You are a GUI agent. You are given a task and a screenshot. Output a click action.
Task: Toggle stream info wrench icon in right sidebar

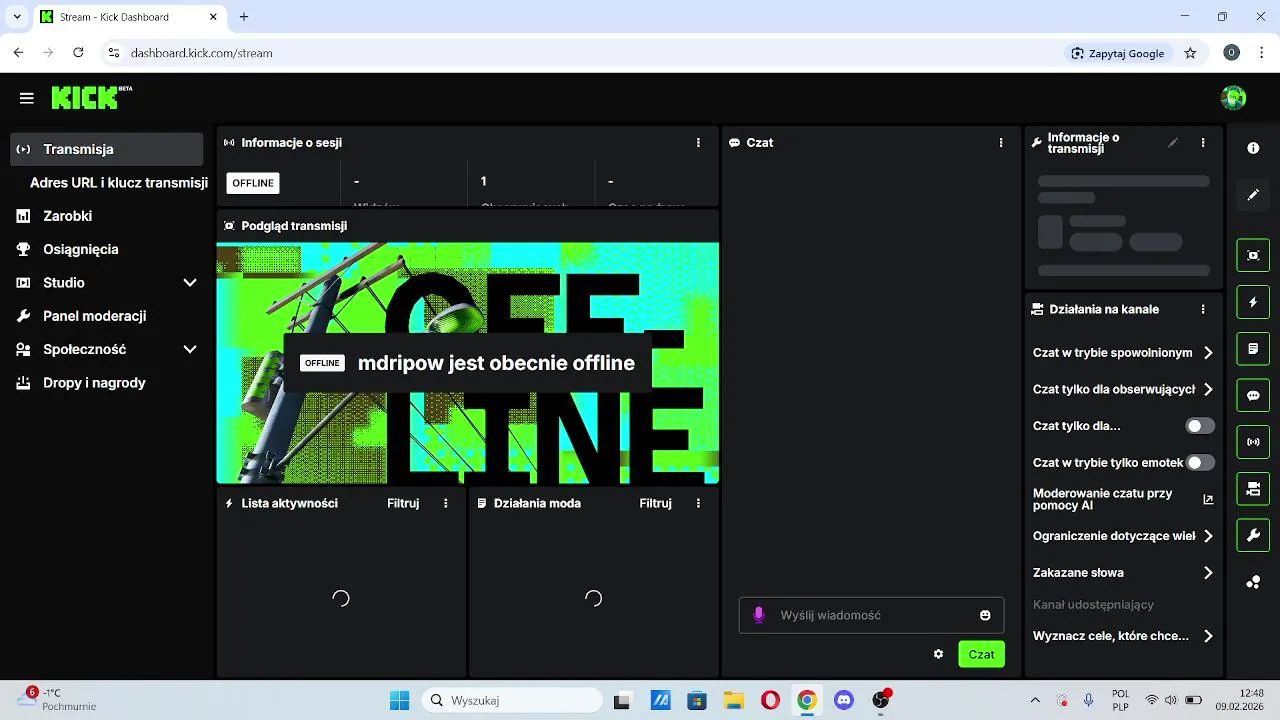pos(1253,536)
